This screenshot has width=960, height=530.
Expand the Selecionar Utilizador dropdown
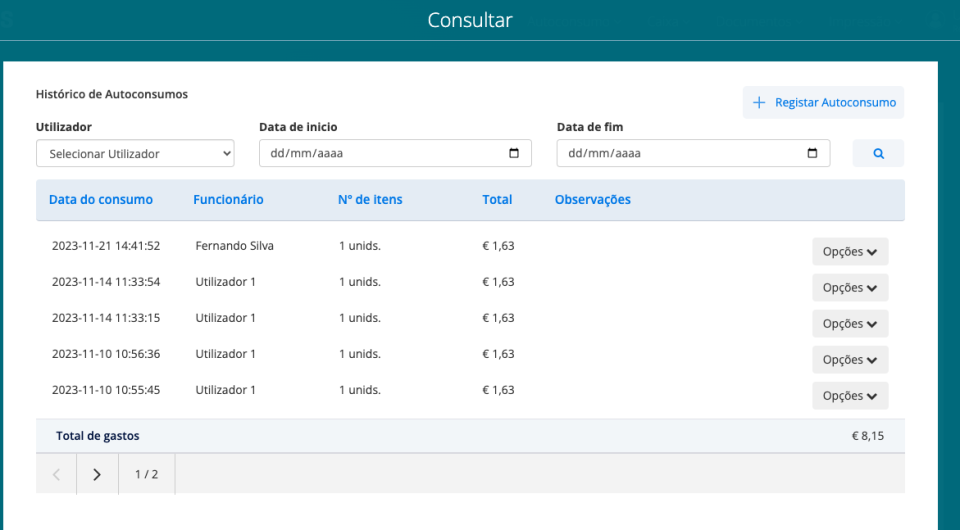(135, 153)
